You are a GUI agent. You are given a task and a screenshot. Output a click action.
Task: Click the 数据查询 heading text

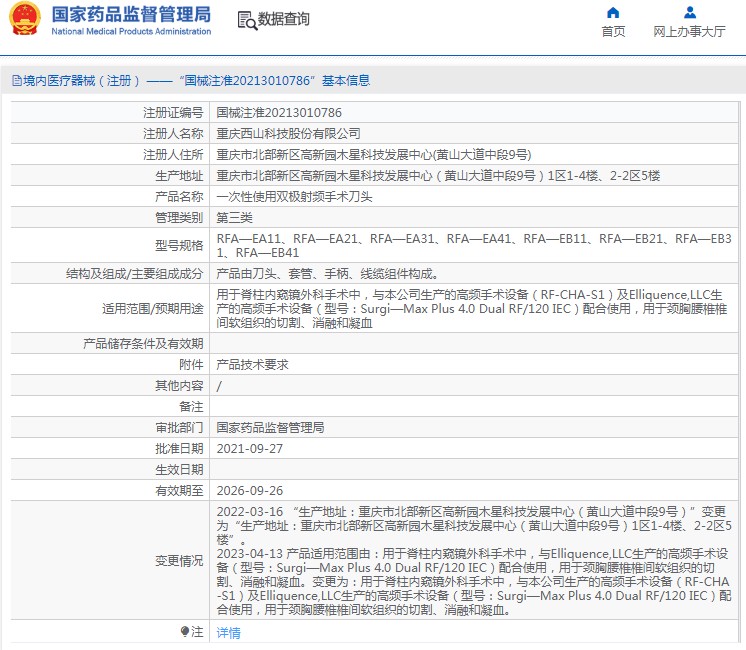pyautogui.click(x=284, y=19)
